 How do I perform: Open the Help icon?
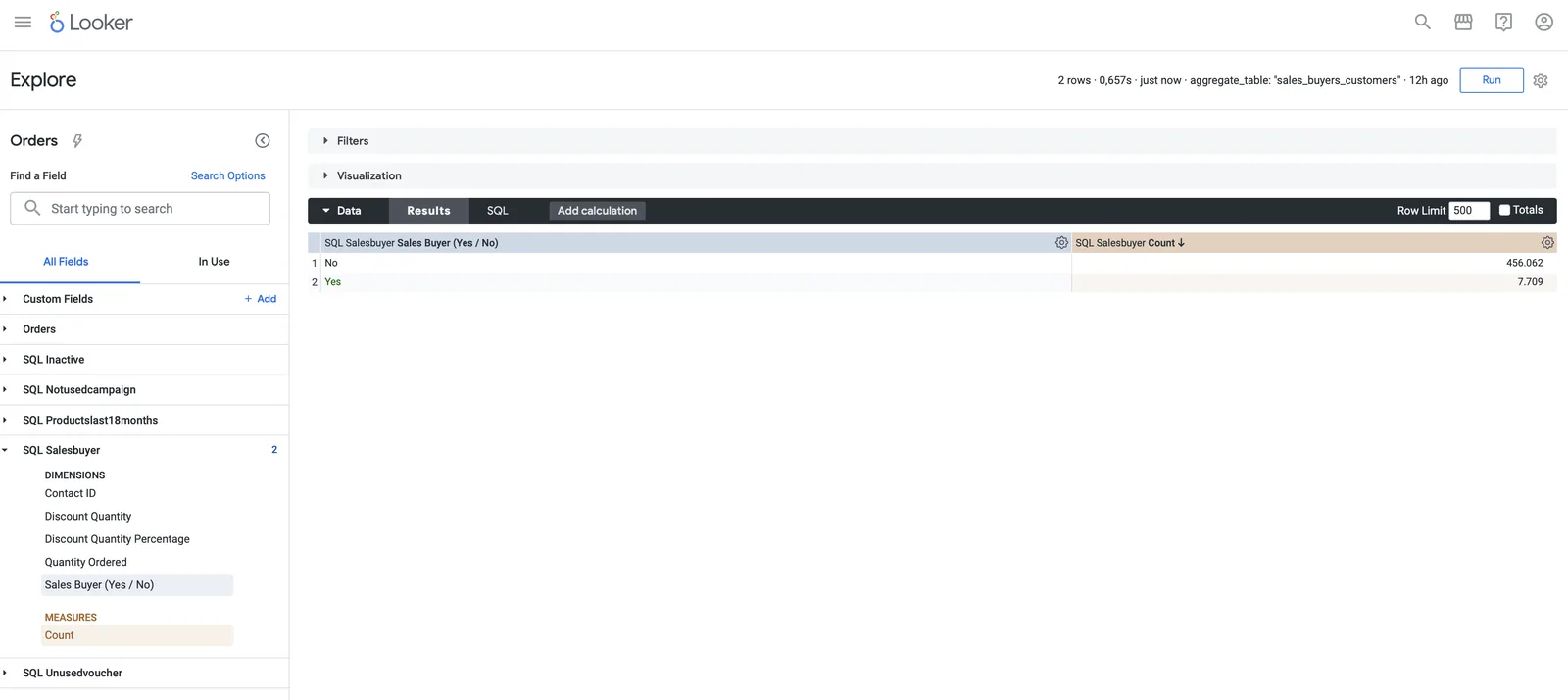point(1503,22)
